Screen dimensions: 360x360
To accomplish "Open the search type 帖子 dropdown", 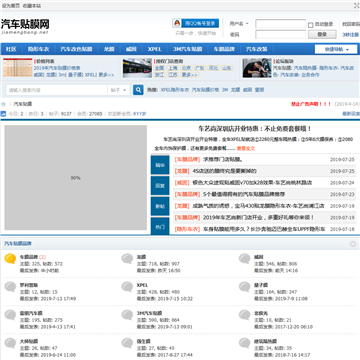I will pyautogui.click(x=119, y=90).
